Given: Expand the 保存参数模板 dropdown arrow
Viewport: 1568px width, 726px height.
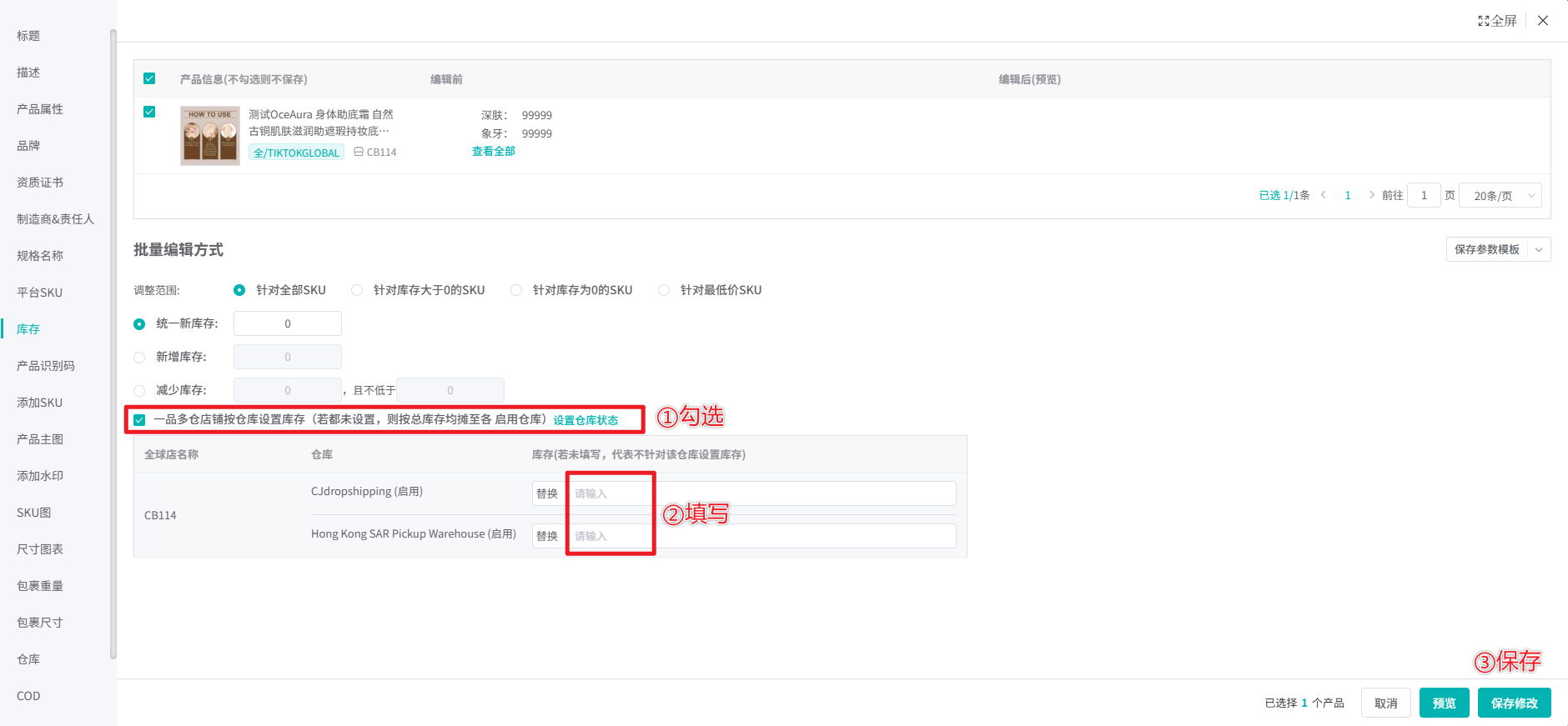Looking at the screenshot, I should (1540, 249).
